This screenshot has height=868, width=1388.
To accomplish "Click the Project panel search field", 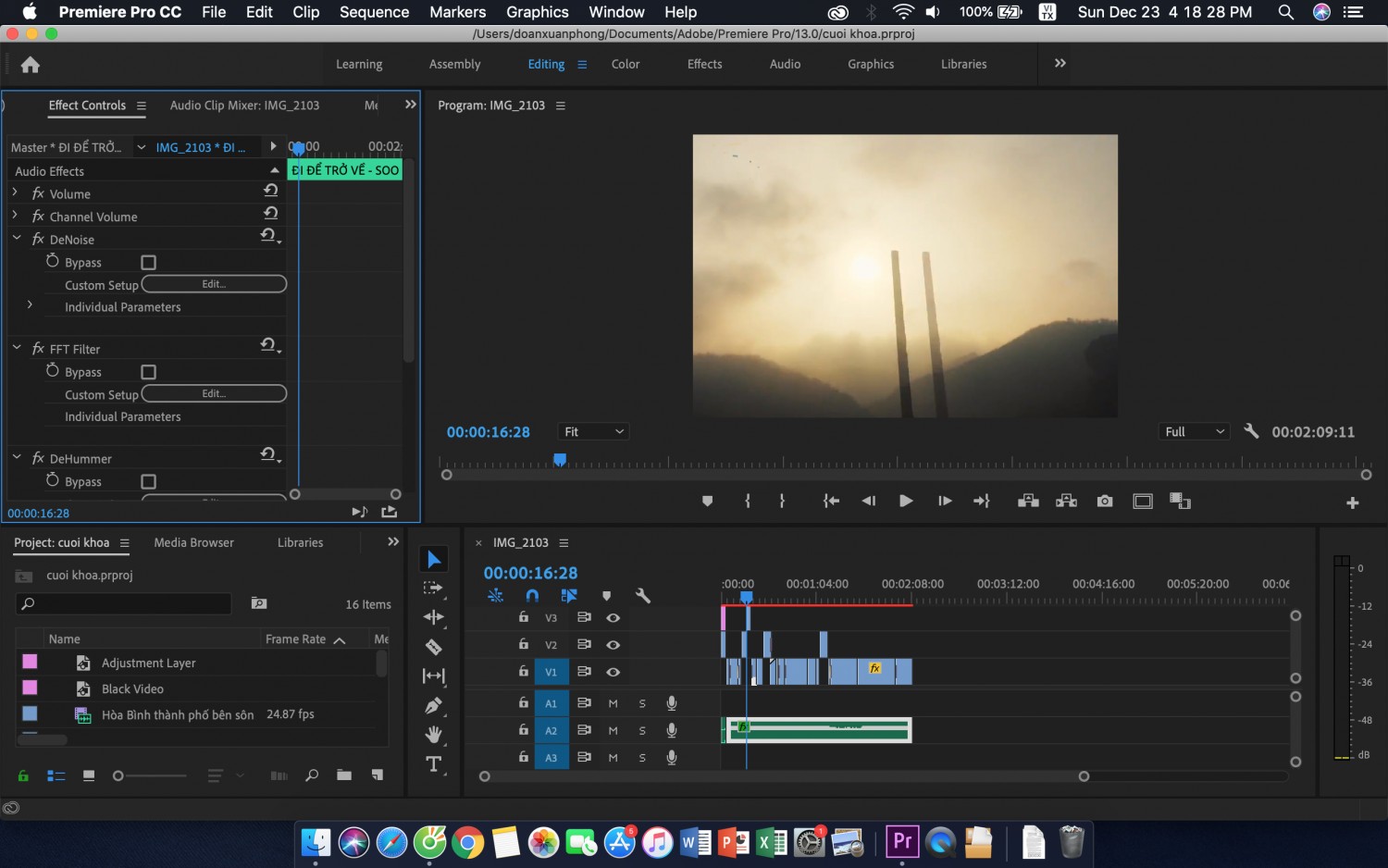I will (x=124, y=604).
